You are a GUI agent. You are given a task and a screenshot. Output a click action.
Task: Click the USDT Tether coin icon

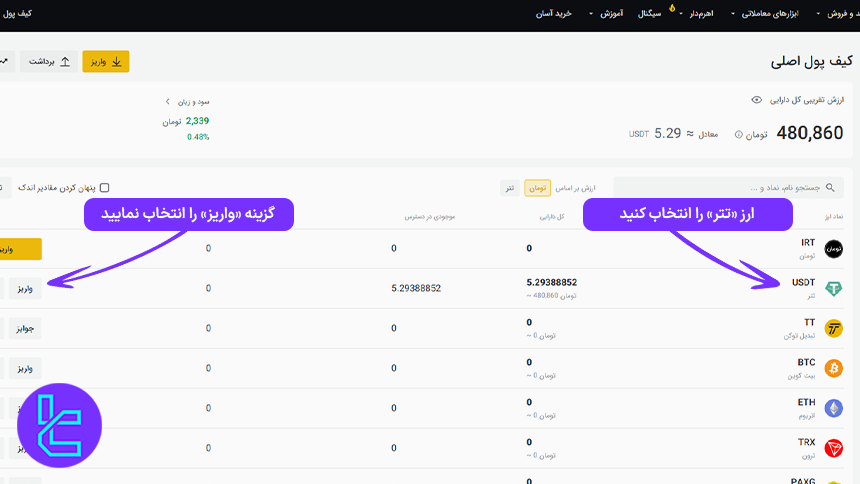point(834,289)
